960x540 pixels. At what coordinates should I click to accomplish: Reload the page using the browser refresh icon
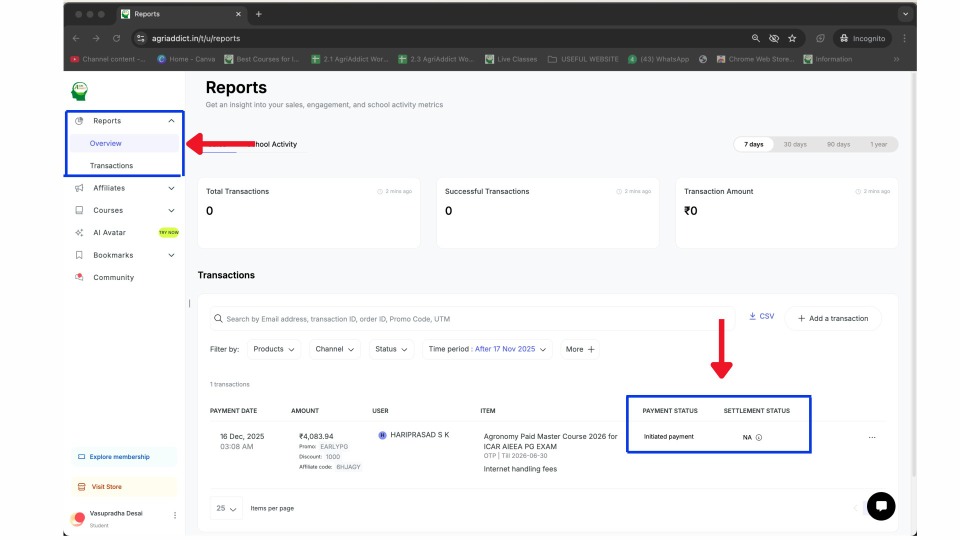[x=117, y=38]
